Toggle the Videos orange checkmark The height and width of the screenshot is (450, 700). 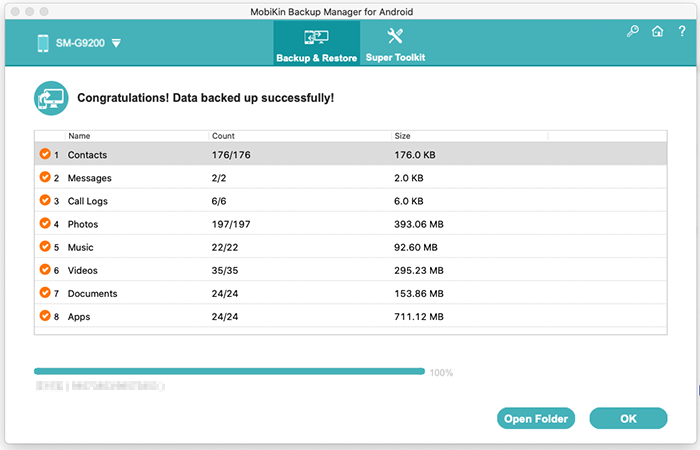point(45,269)
